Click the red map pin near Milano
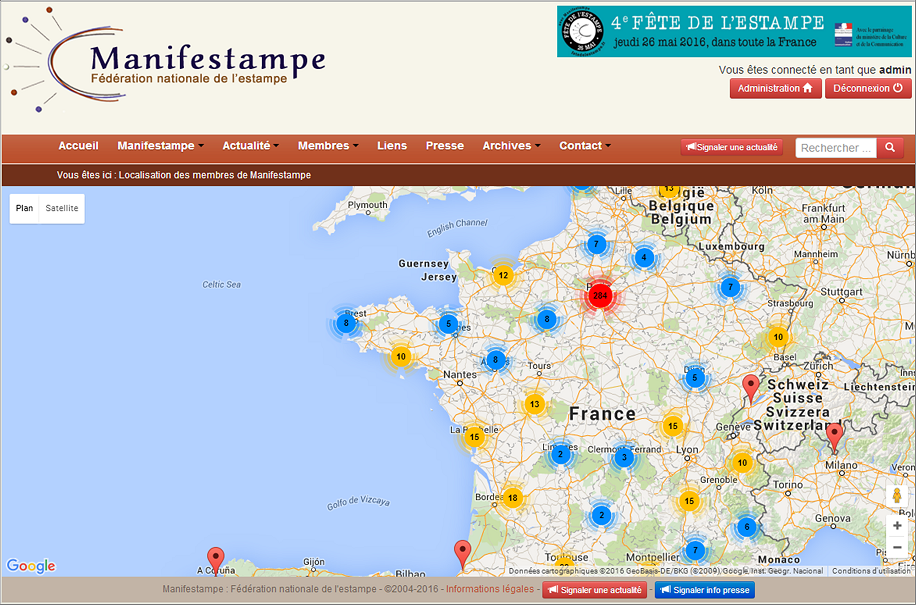Screen dimensions: 916x605 coord(834,436)
